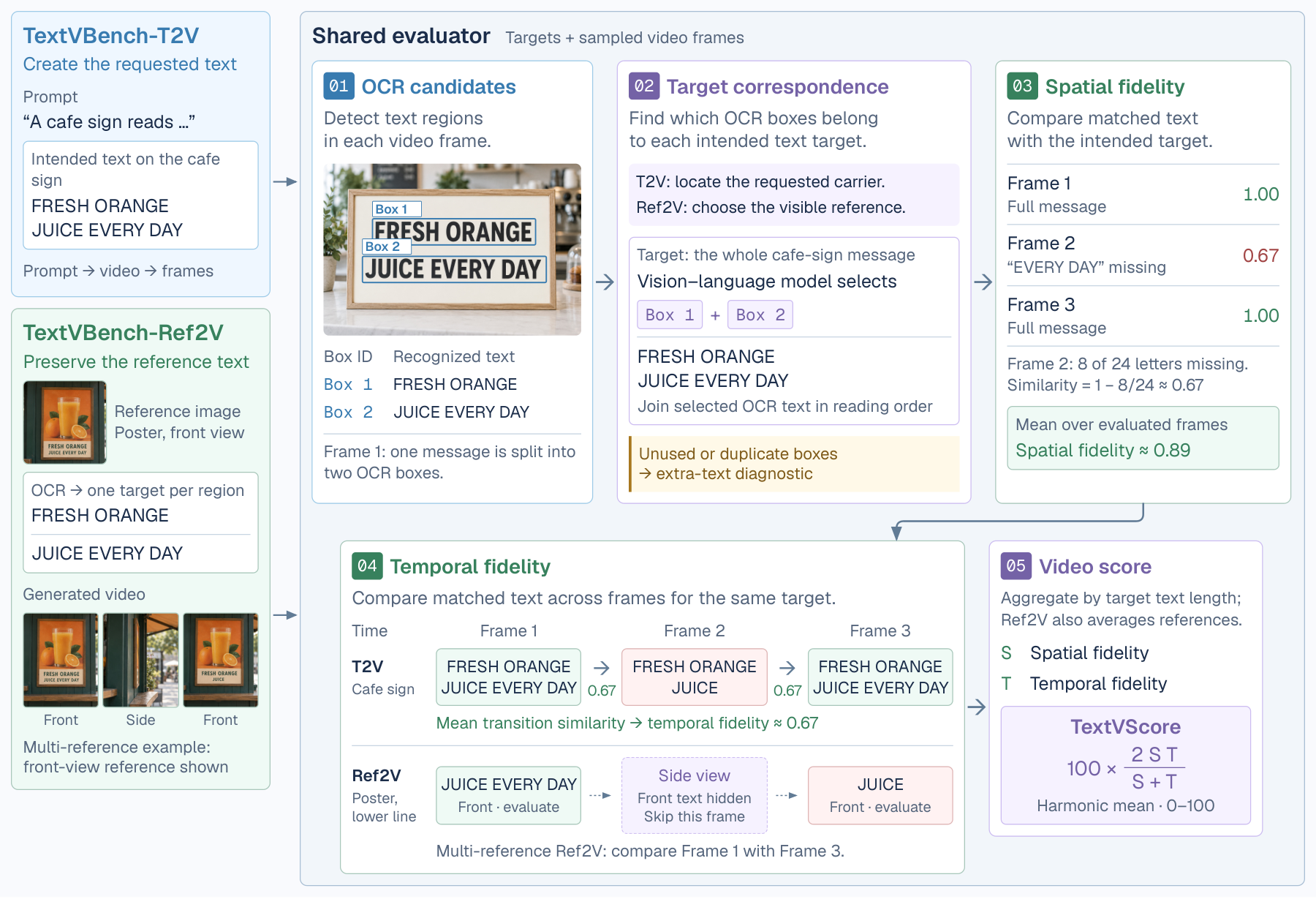This screenshot has width=1316, height=899.
Task: Click the Temporal fidelity panel title
Action: [470, 567]
